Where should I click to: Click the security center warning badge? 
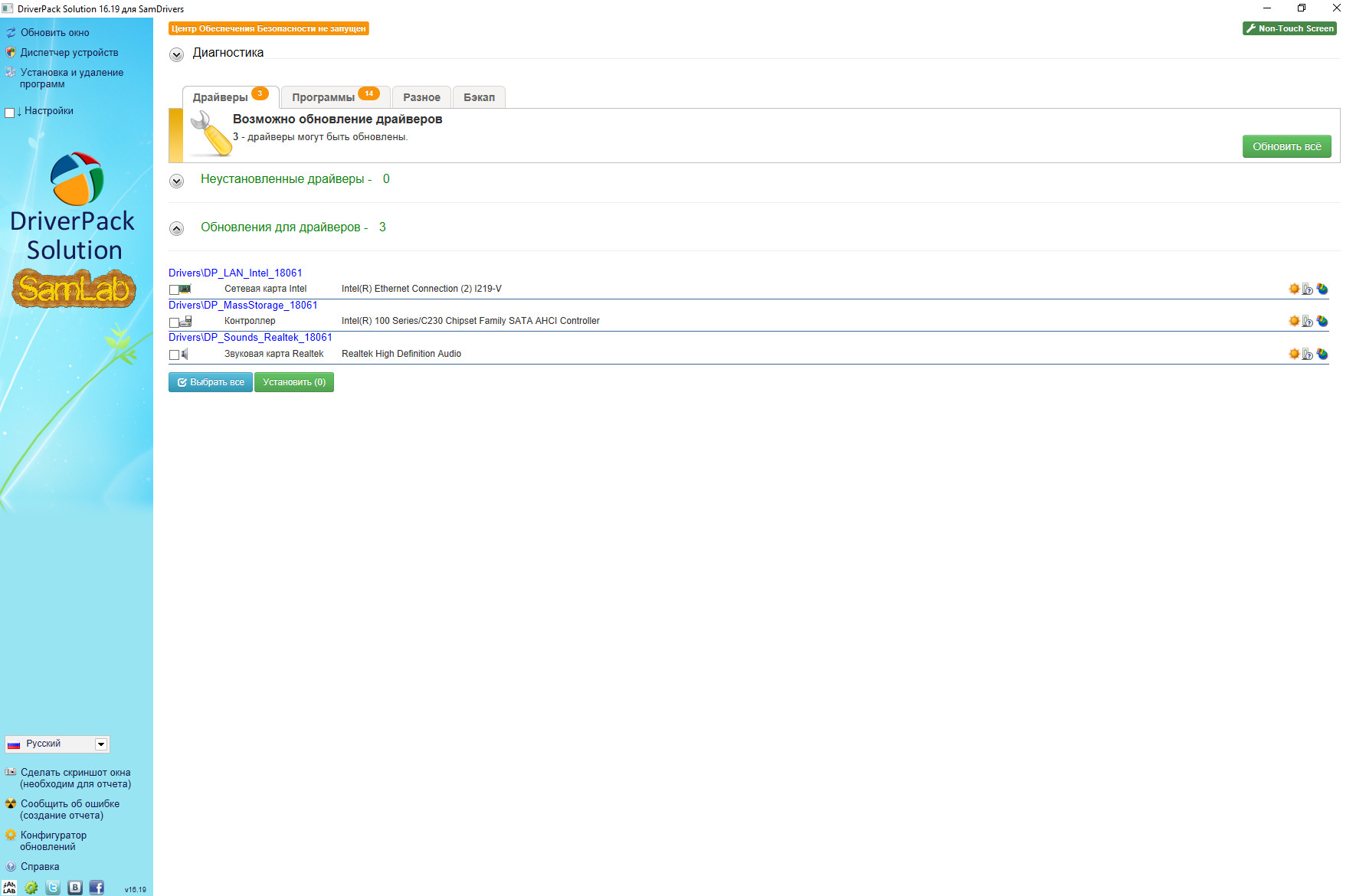(x=269, y=28)
